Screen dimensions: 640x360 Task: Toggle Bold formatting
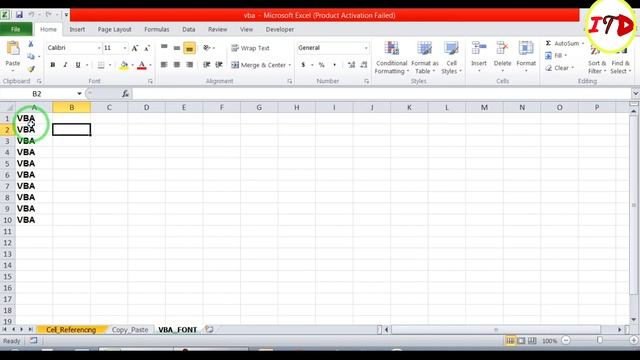coord(53,65)
